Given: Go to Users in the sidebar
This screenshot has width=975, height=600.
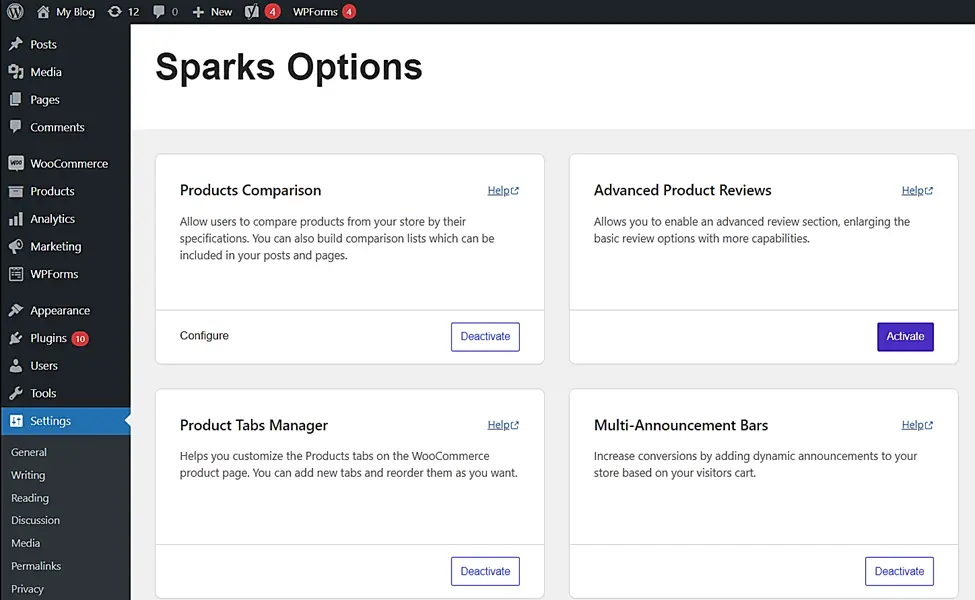Looking at the screenshot, I should click(x=44, y=366).
